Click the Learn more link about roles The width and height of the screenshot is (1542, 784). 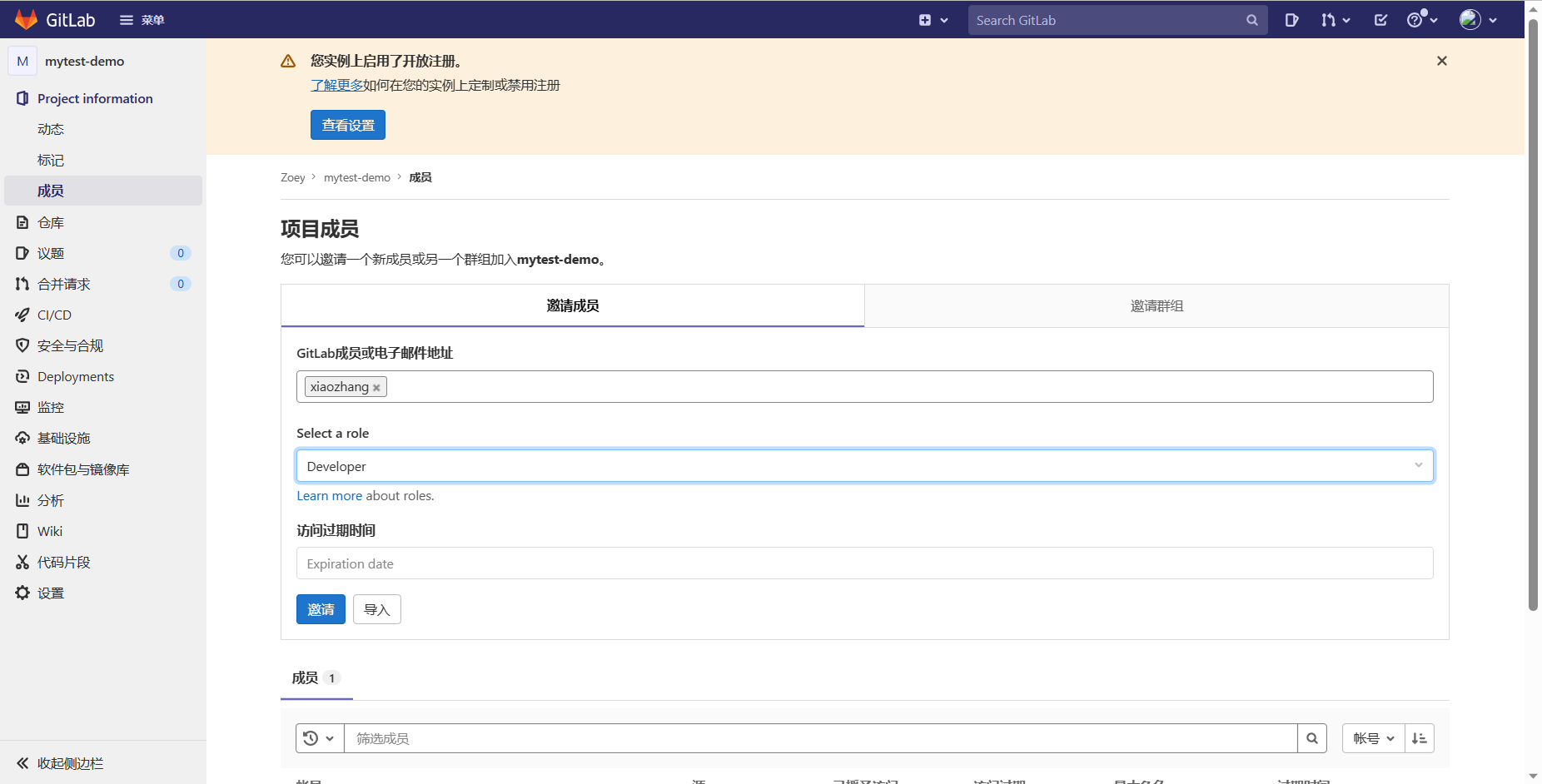(x=329, y=495)
